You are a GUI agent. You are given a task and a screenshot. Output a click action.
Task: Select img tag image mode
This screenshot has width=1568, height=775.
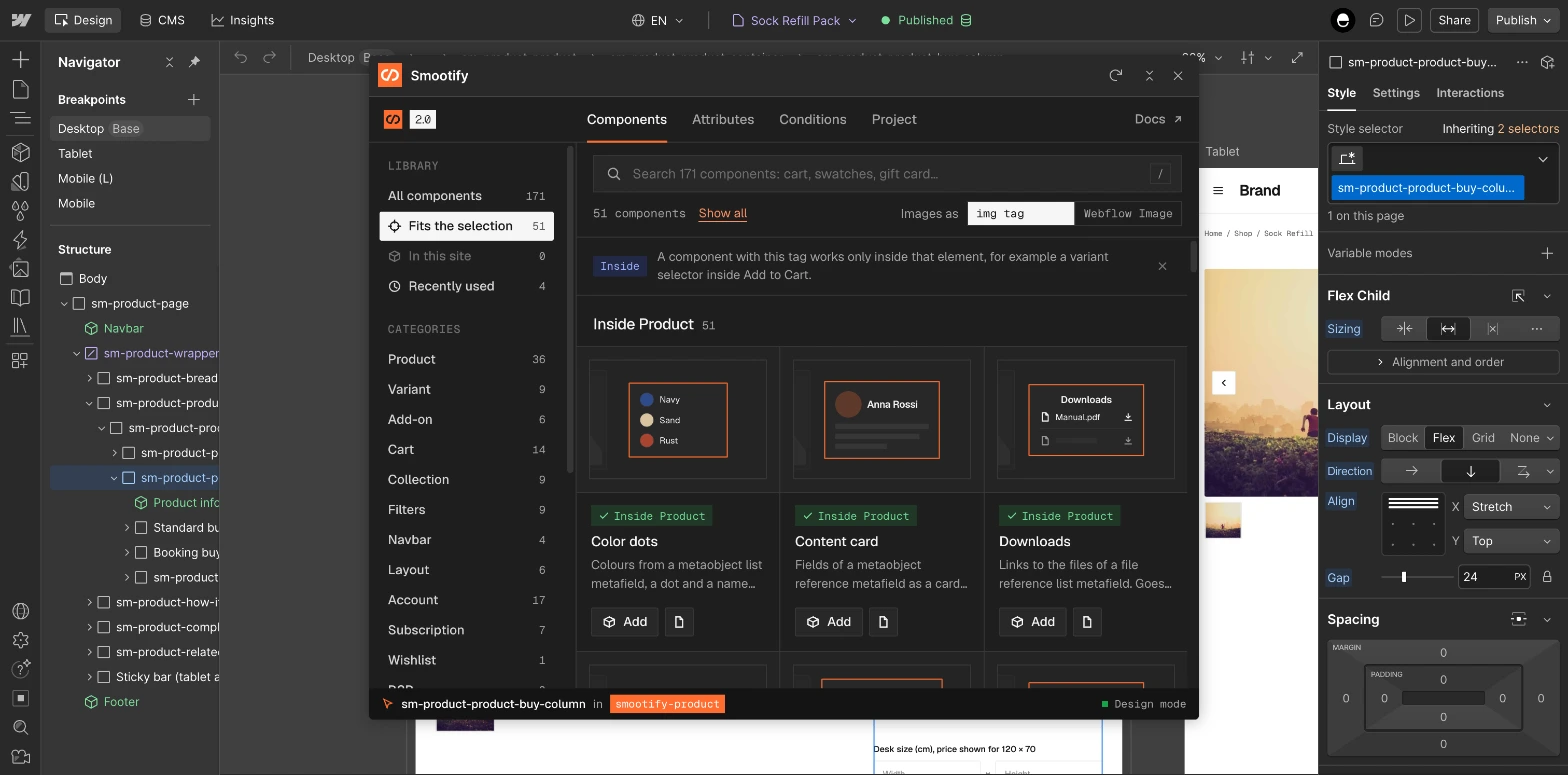click(x=1021, y=213)
